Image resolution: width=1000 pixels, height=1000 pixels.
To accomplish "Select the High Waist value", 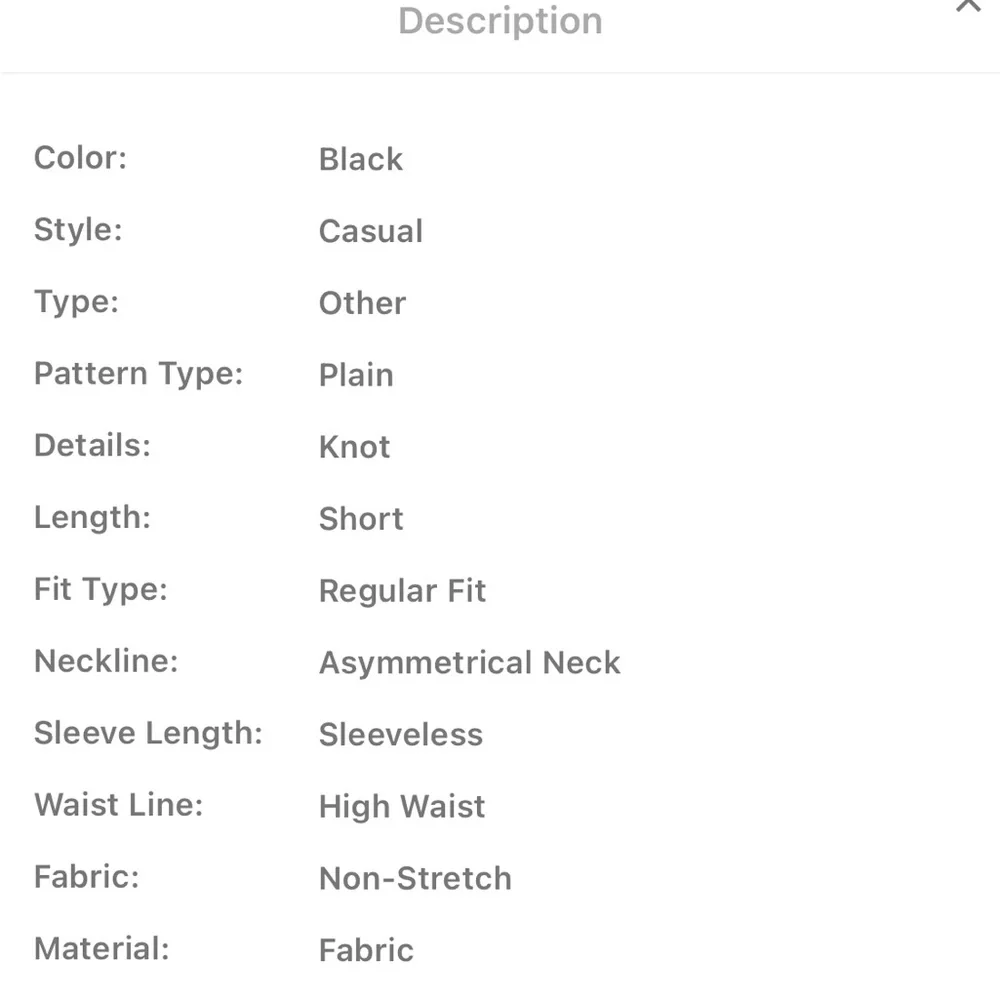I will 402,807.
